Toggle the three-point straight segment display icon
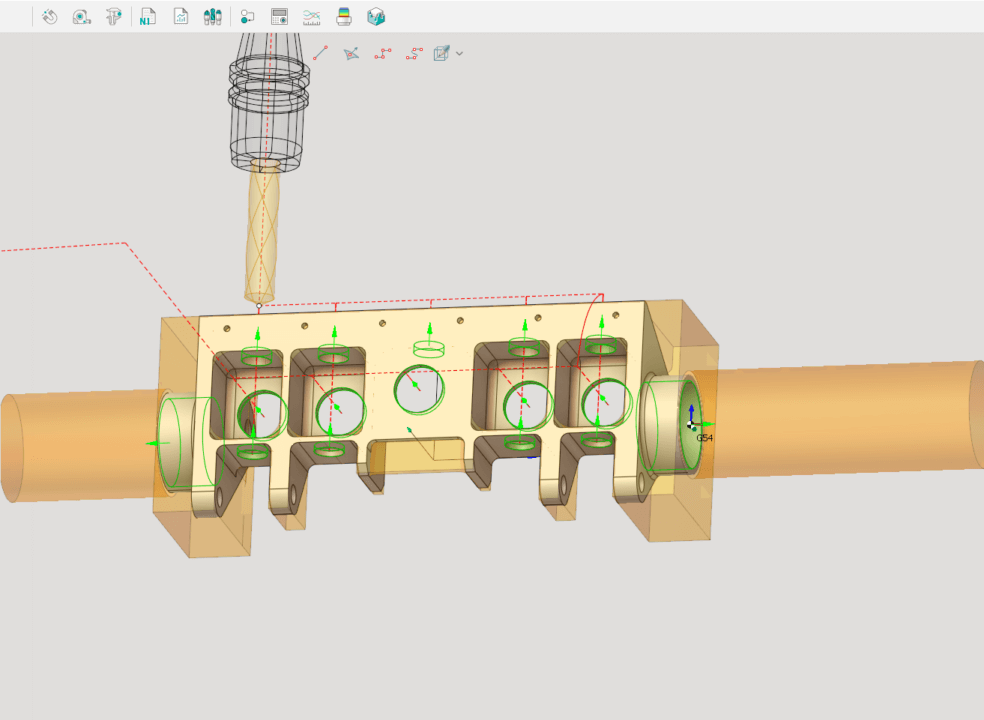Viewport: 984px width, 720px height. pos(382,53)
